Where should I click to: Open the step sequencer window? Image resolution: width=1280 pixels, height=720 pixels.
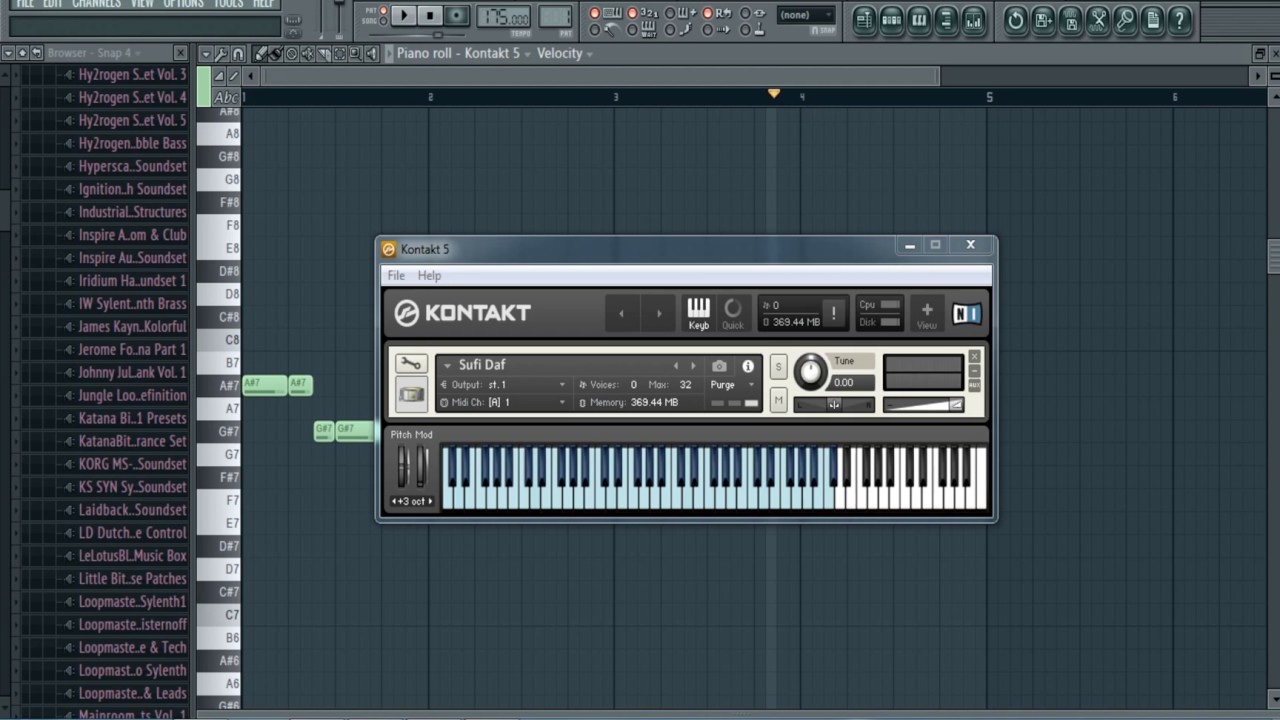892,20
